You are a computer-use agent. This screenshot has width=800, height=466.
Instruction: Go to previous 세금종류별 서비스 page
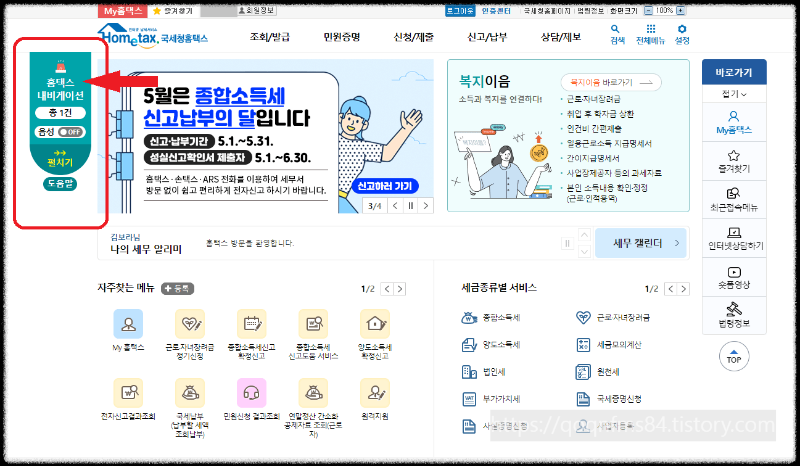pyautogui.click(x=671, y=289)
